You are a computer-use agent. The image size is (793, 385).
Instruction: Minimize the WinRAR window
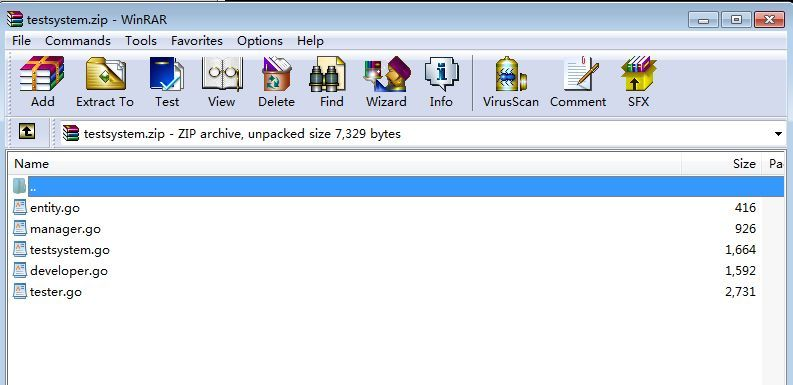click(x=703, y=20)
